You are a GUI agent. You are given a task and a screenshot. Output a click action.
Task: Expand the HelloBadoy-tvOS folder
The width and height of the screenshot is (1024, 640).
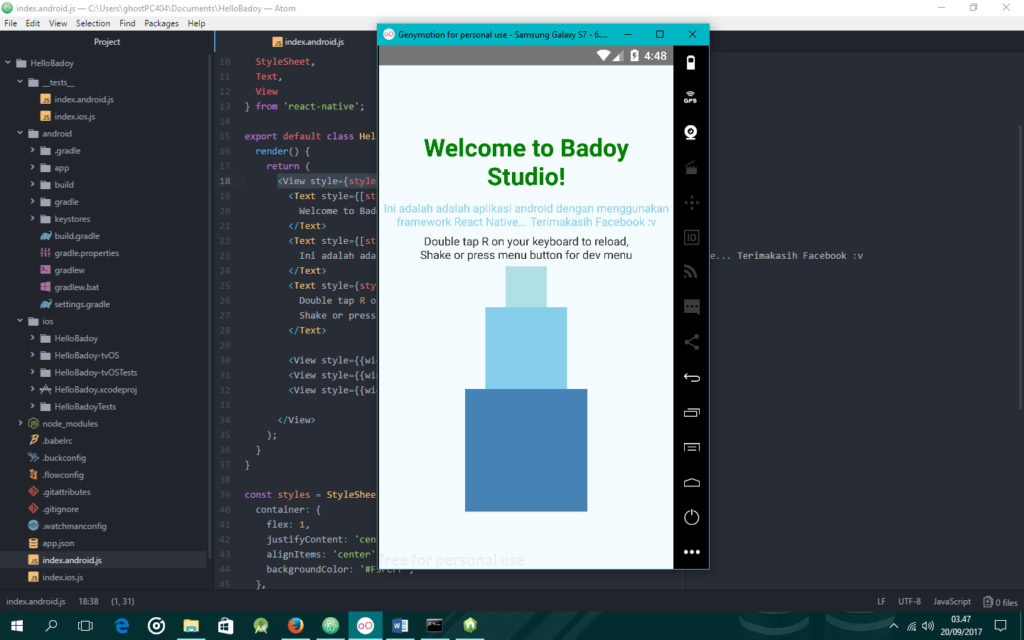[x=32, y=355]
